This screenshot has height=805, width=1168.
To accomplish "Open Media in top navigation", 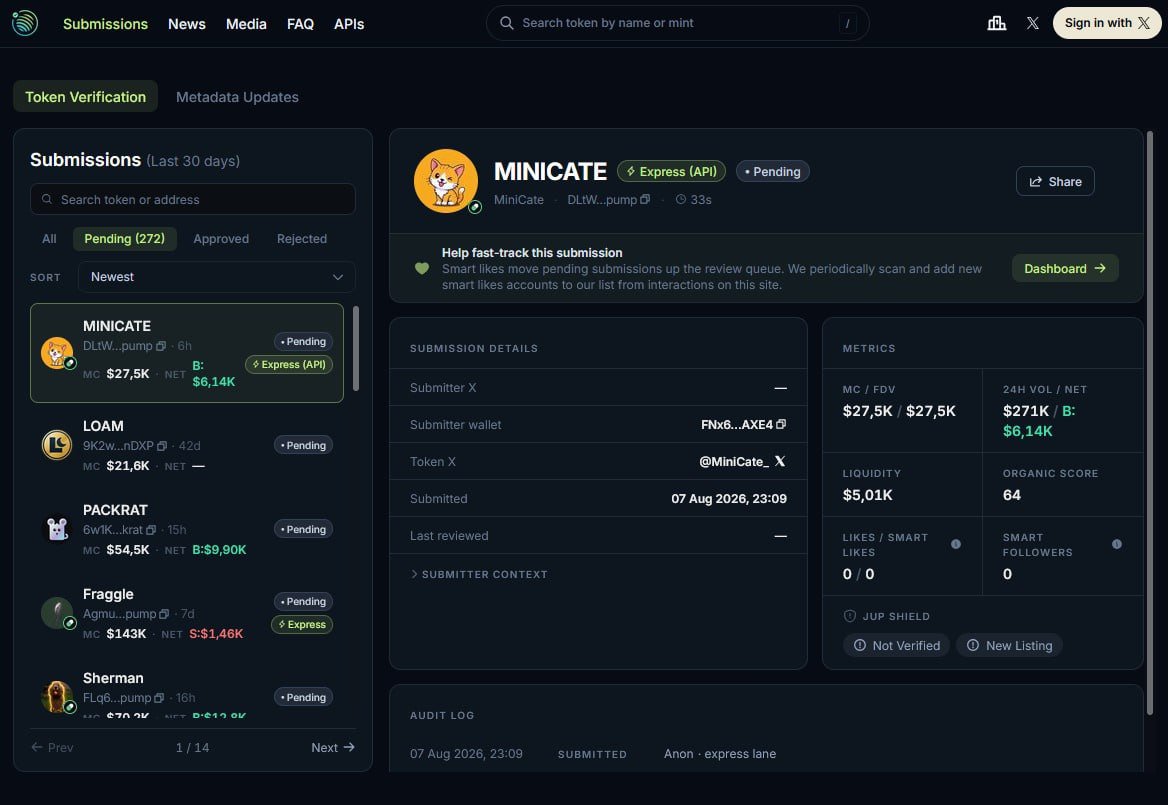I will 246,24.
